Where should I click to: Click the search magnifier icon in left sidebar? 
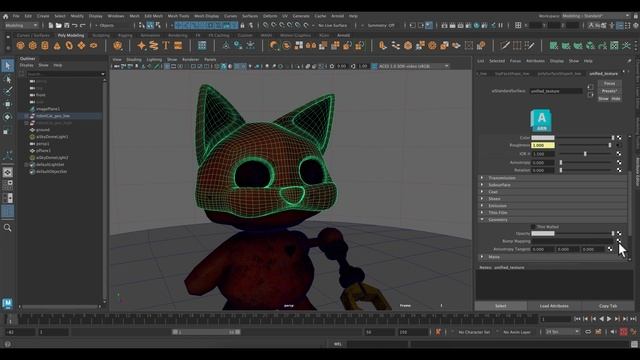[x=8, y=227]
